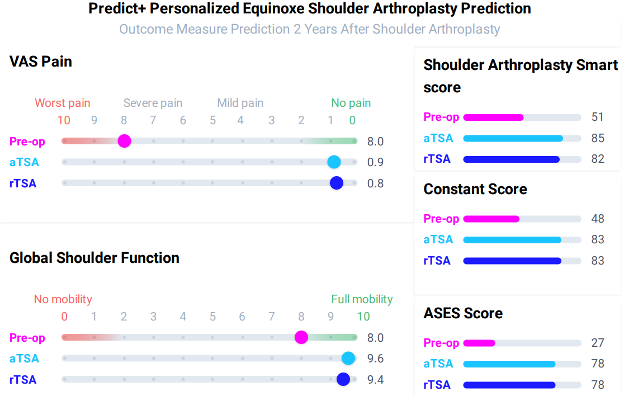Click the aTSA ASES Score bar

click(522, 364)
